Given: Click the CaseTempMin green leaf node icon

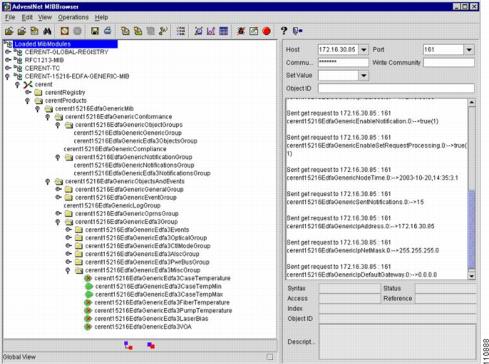Looking at the screenshot, I should [89, 286].
